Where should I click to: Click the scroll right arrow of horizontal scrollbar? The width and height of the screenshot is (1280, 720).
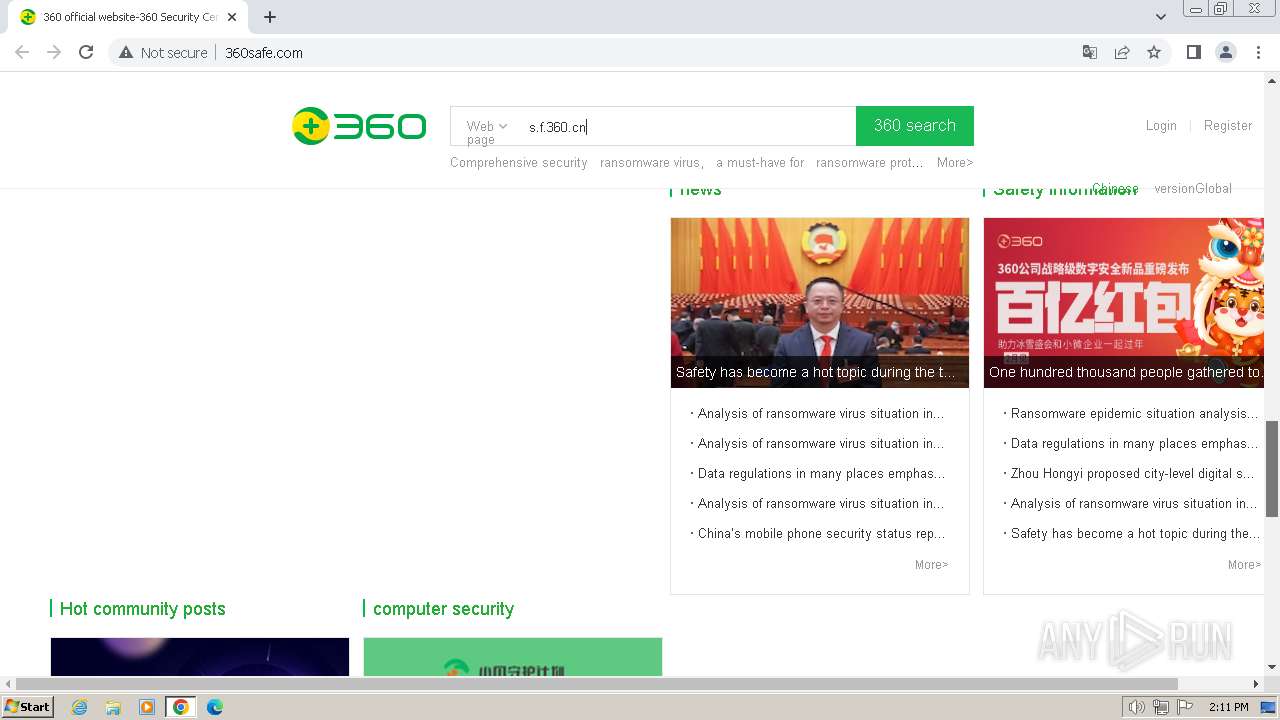tap(1256, 684)
